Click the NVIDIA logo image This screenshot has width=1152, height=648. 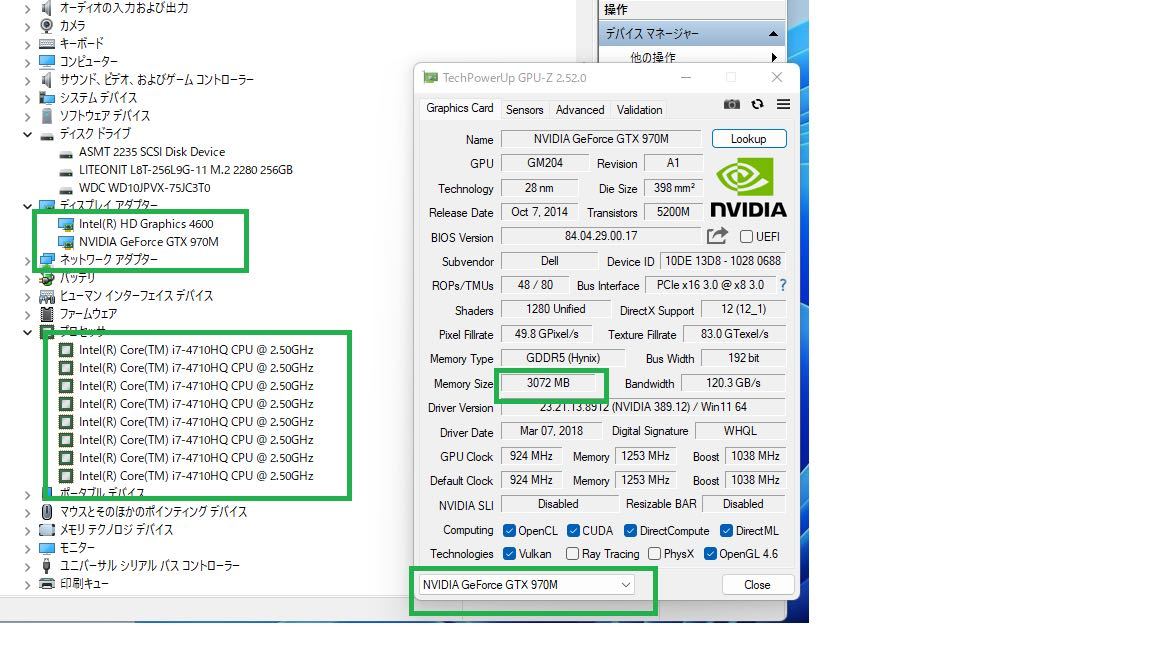click(748, 188)
